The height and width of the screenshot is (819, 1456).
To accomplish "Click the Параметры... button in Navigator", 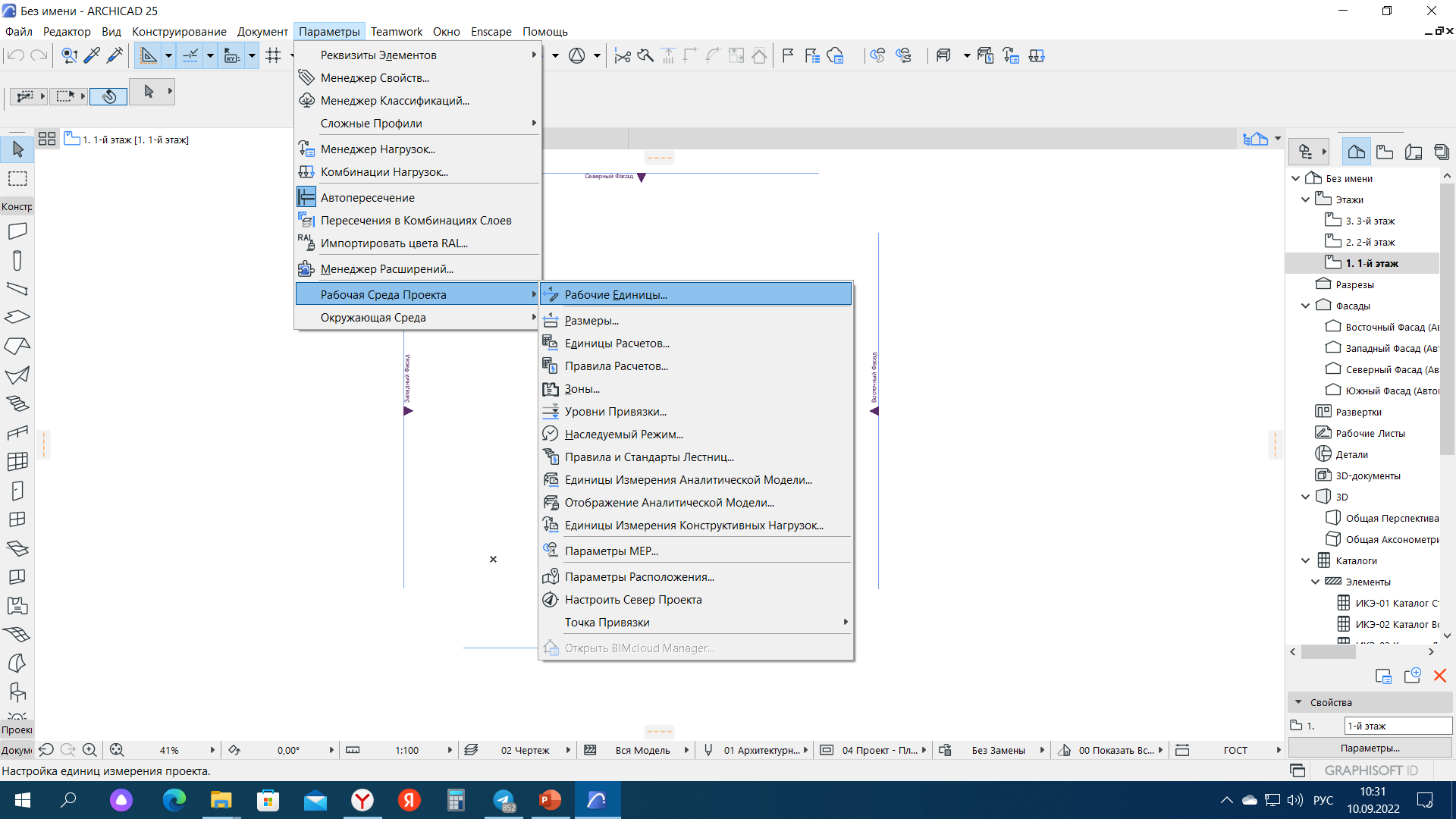I will (x=1370, y=748).
